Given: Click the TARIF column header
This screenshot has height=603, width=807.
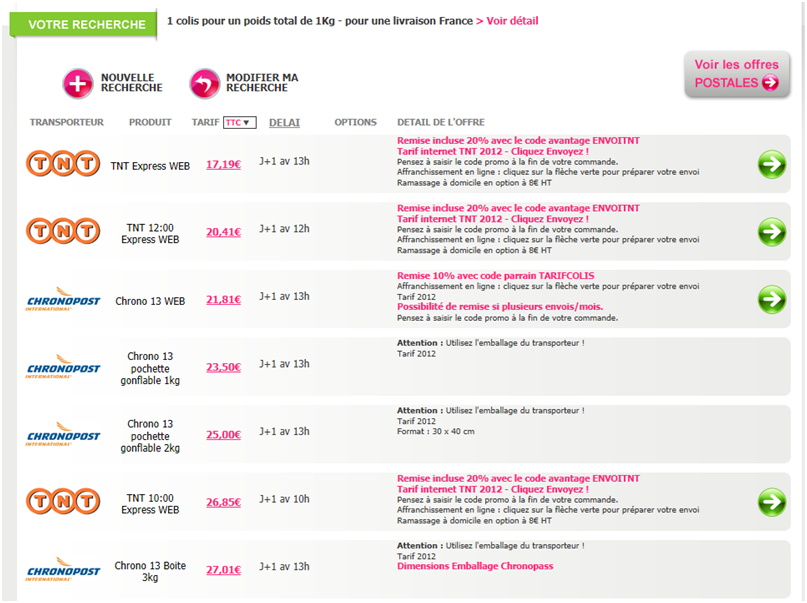Looking at the screenshot, I should point(205,123).
